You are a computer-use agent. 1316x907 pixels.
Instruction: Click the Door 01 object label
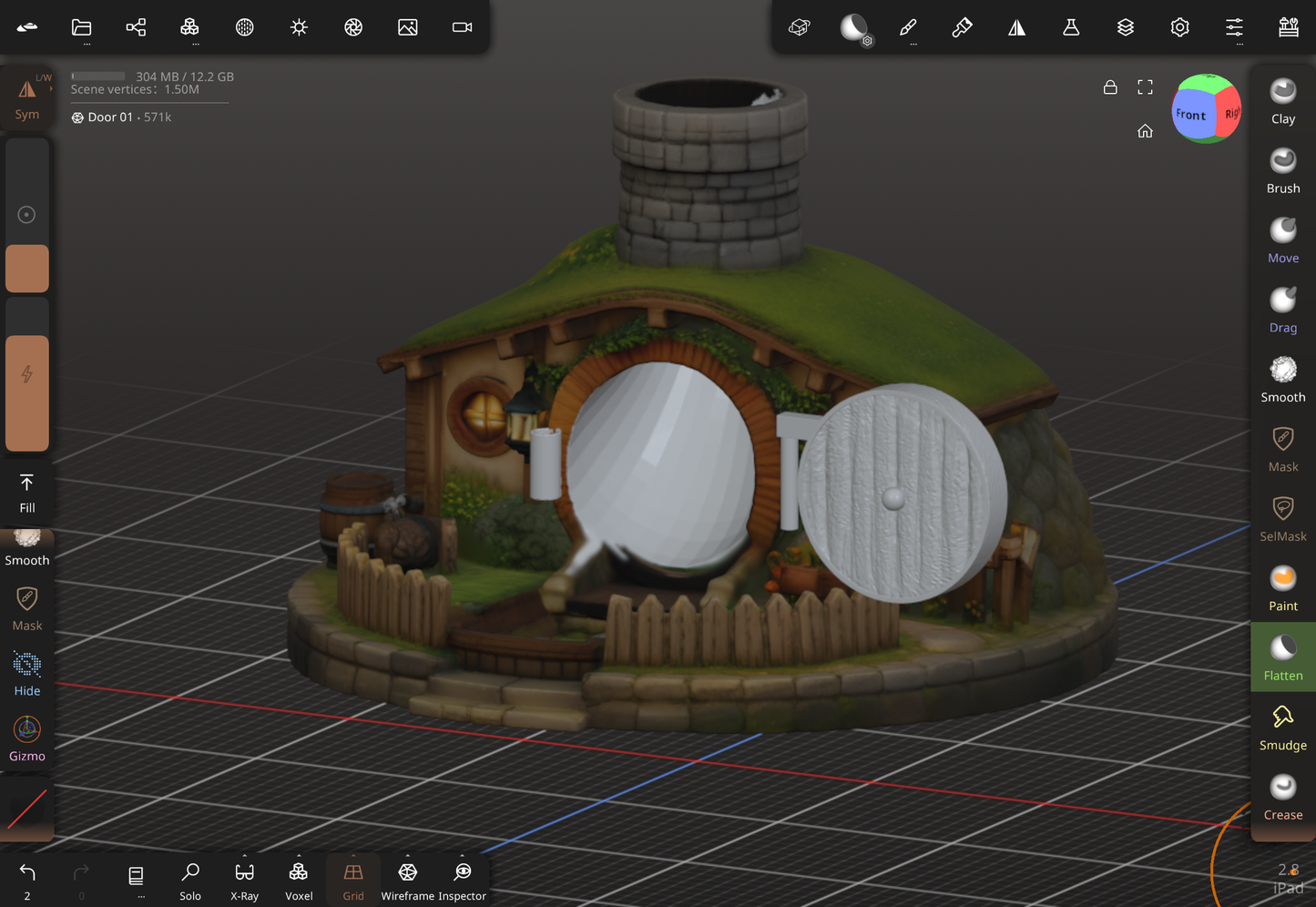121,117
